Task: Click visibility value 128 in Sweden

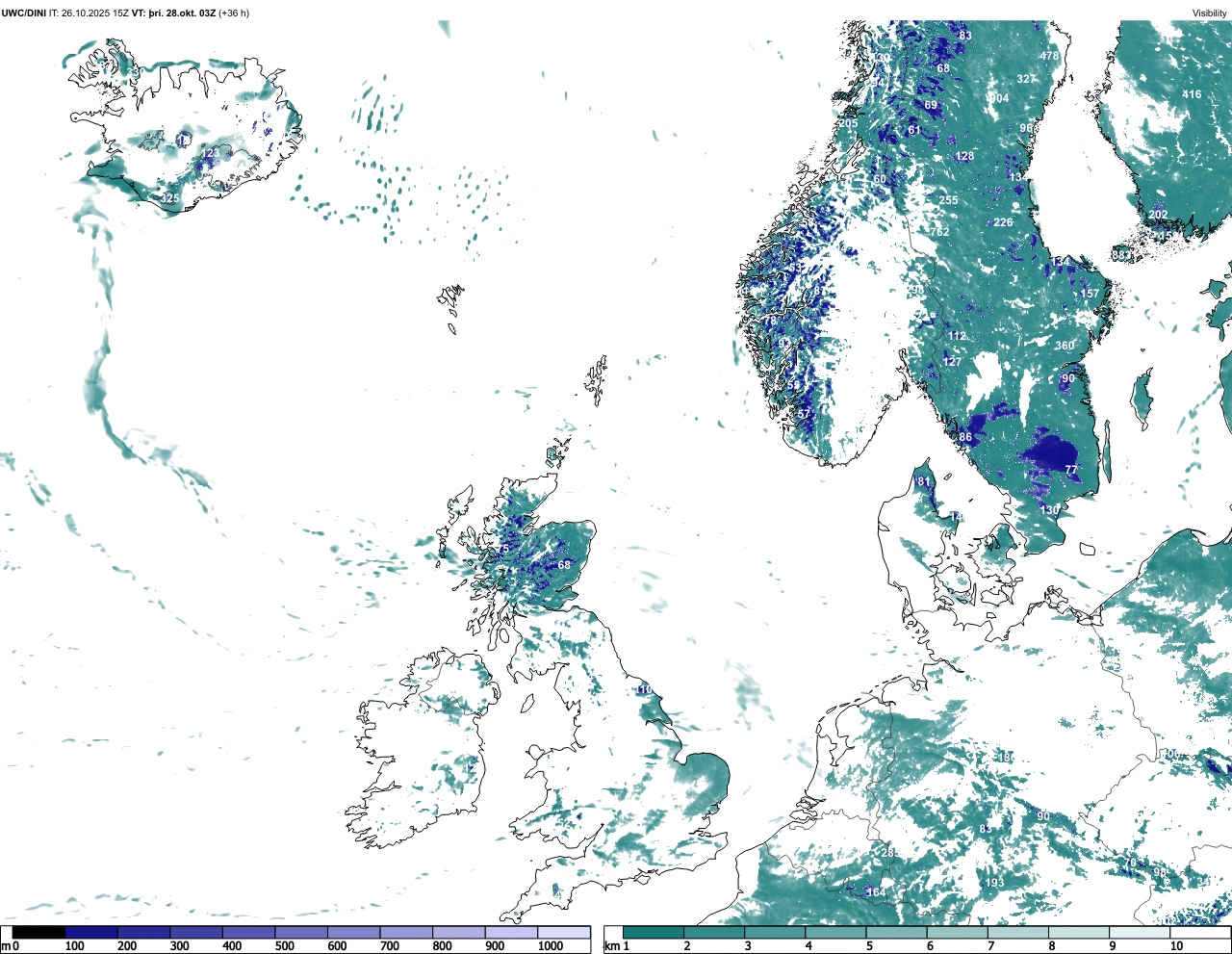Action: coord(964,156)
